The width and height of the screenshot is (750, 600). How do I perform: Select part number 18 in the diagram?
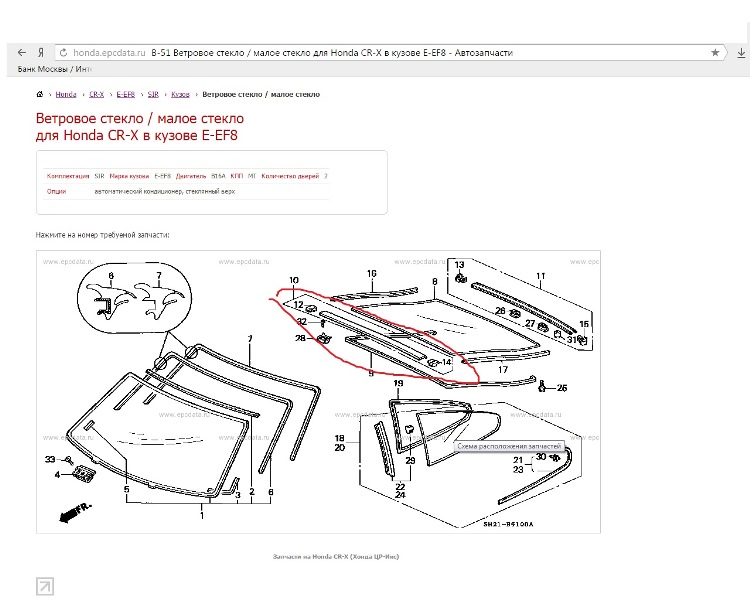pyautogui.click(x=339, y=438)
